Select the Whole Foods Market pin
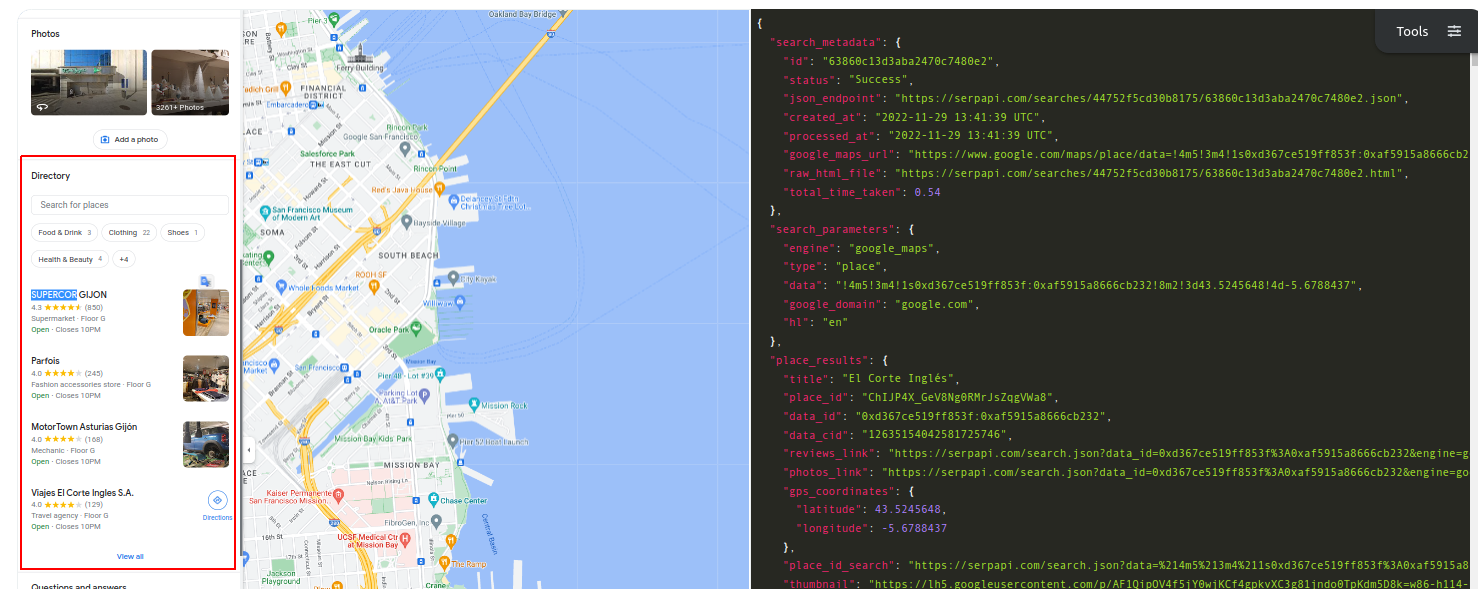 (x=283, y=285)
